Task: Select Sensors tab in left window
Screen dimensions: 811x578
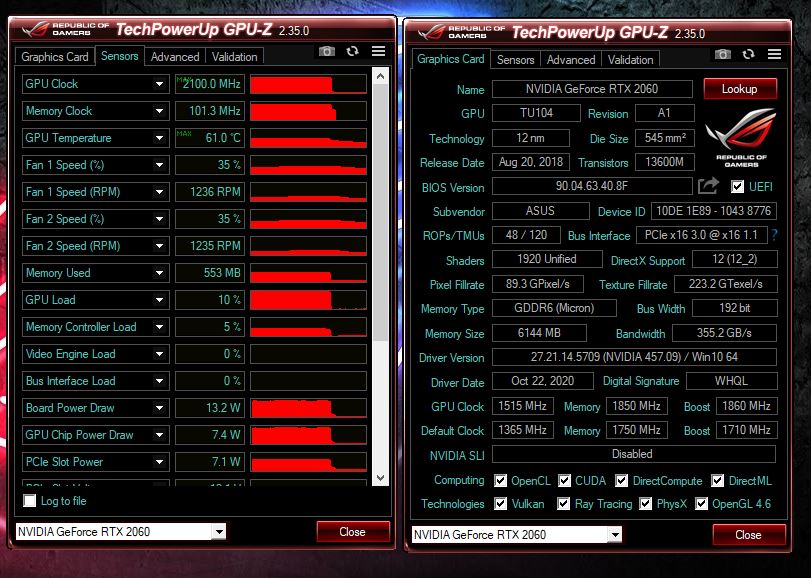Action: (x=119, y=56)
